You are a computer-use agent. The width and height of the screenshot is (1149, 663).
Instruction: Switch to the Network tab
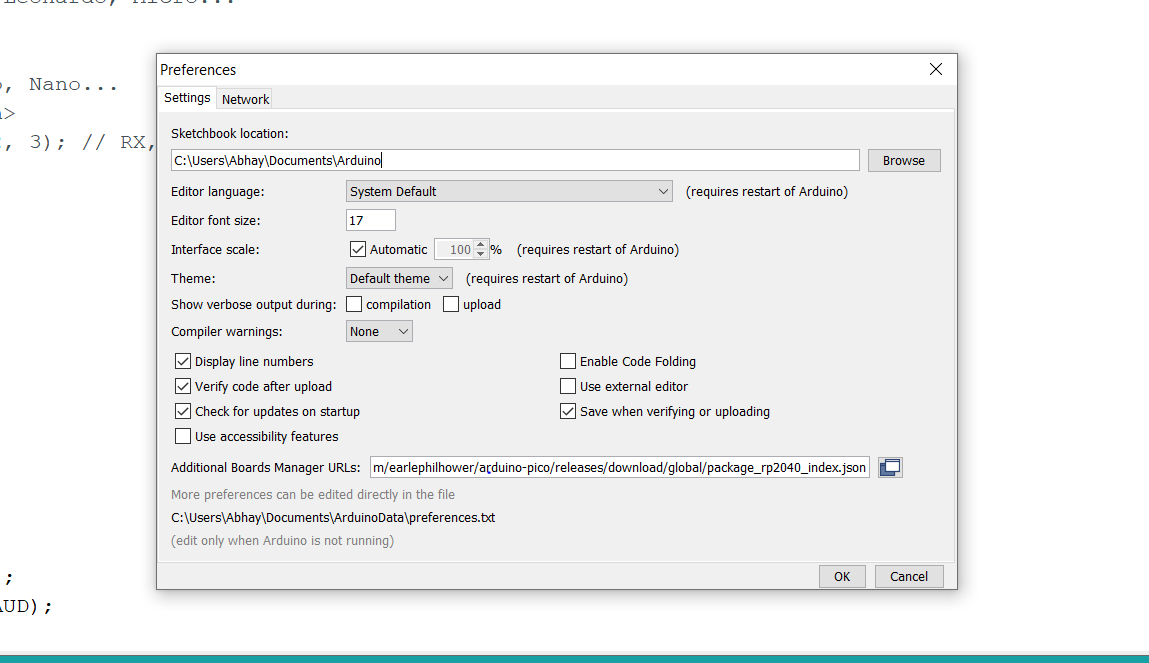(245, 99)
